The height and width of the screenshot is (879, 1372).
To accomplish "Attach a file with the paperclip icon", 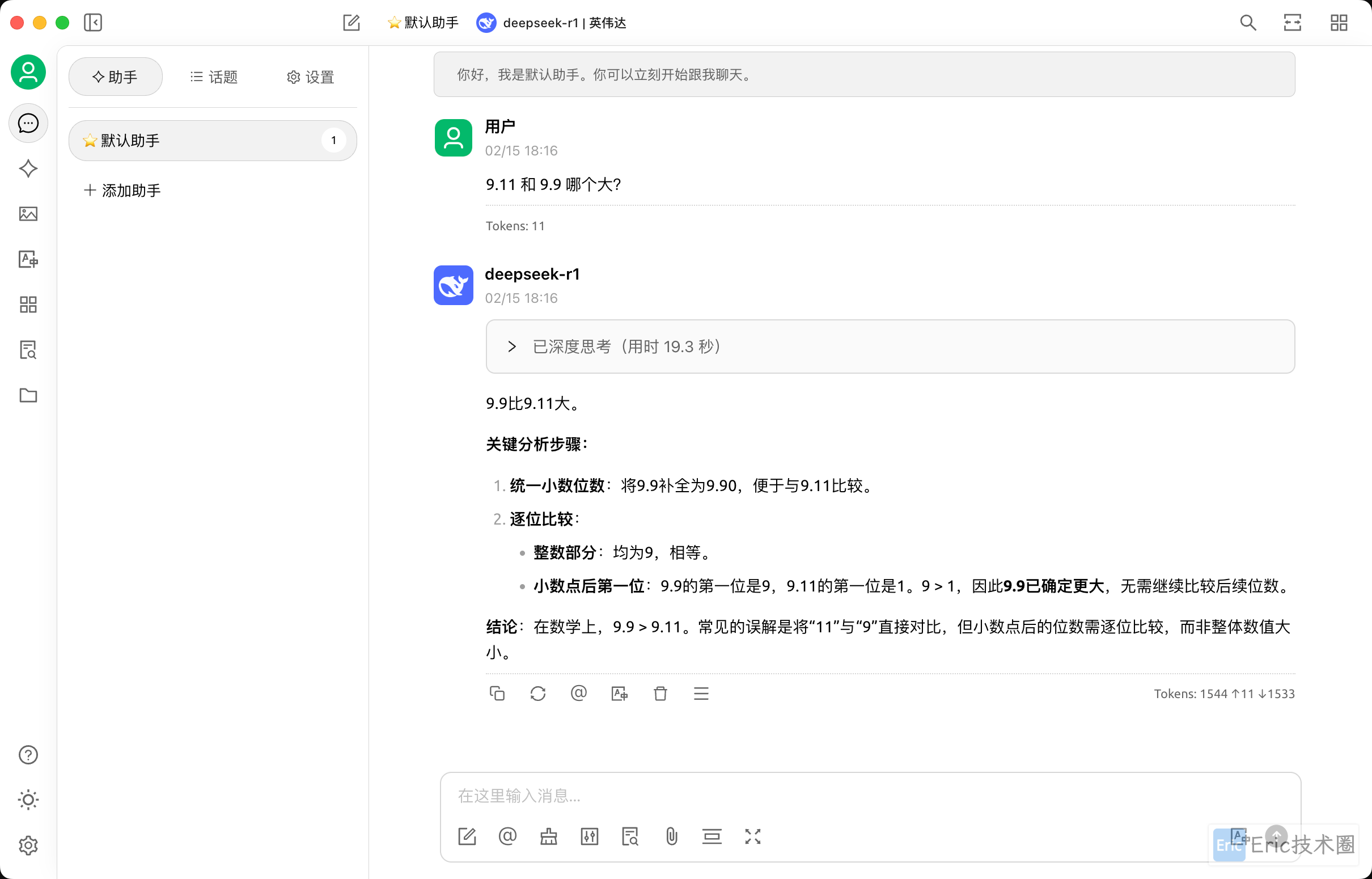I will 671,837.
